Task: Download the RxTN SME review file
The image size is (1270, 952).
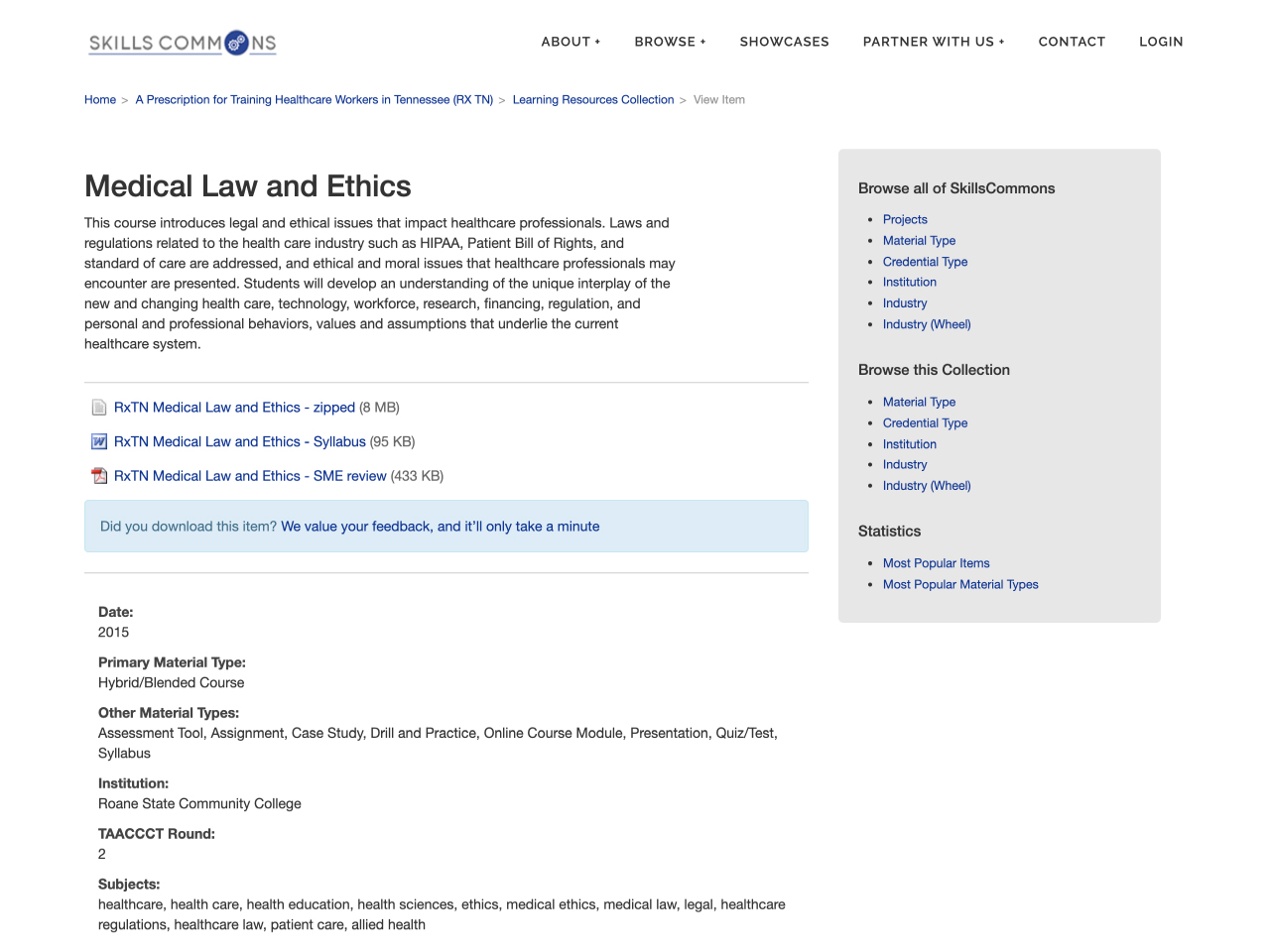Action: 250,476
